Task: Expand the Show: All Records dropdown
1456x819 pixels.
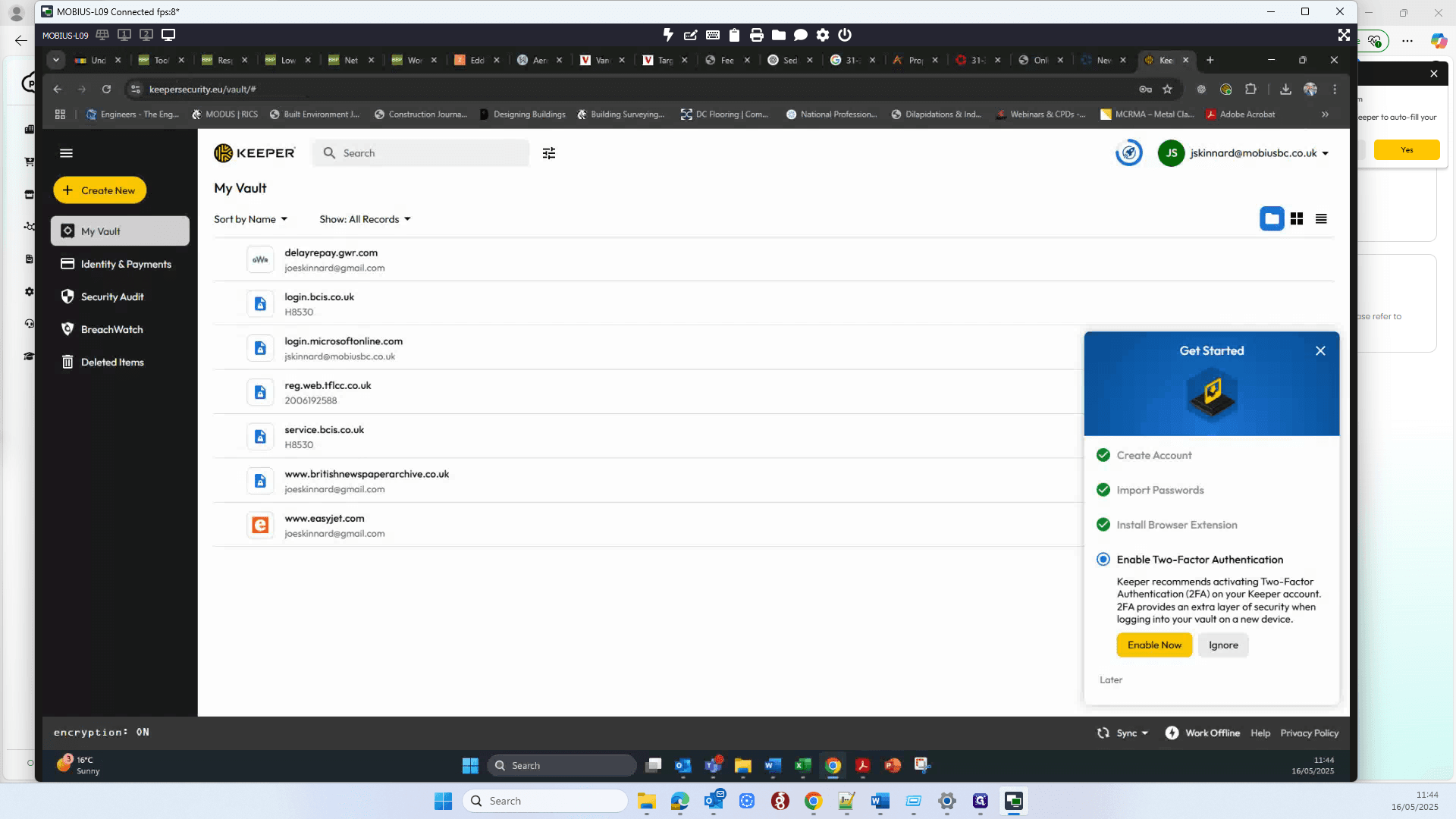Action: point(365,219)
